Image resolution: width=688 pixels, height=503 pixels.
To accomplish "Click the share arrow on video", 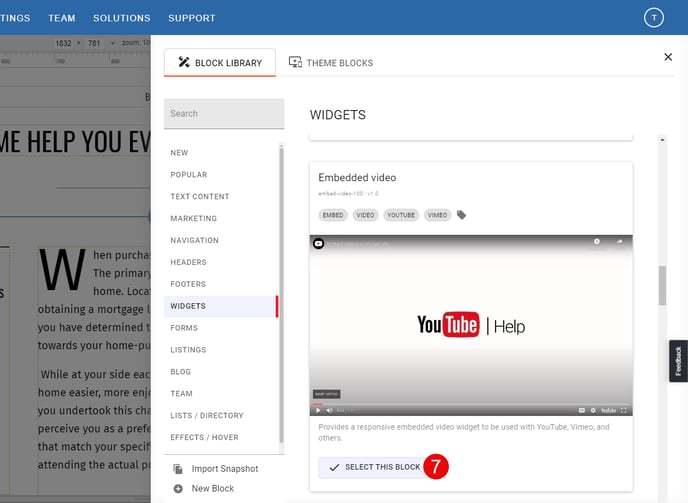I will point(619,241).
